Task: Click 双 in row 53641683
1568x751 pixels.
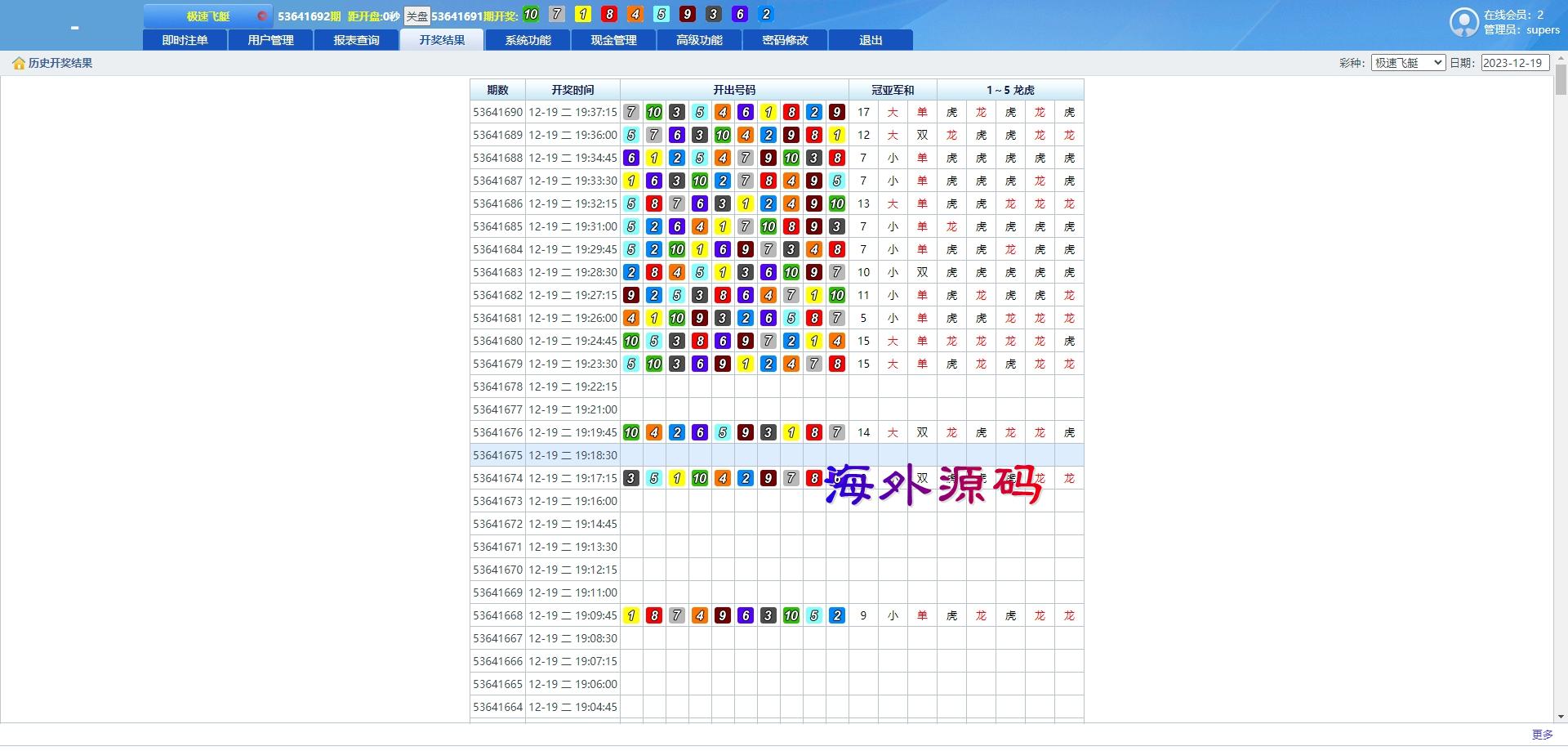Action: tap(922, 272)
